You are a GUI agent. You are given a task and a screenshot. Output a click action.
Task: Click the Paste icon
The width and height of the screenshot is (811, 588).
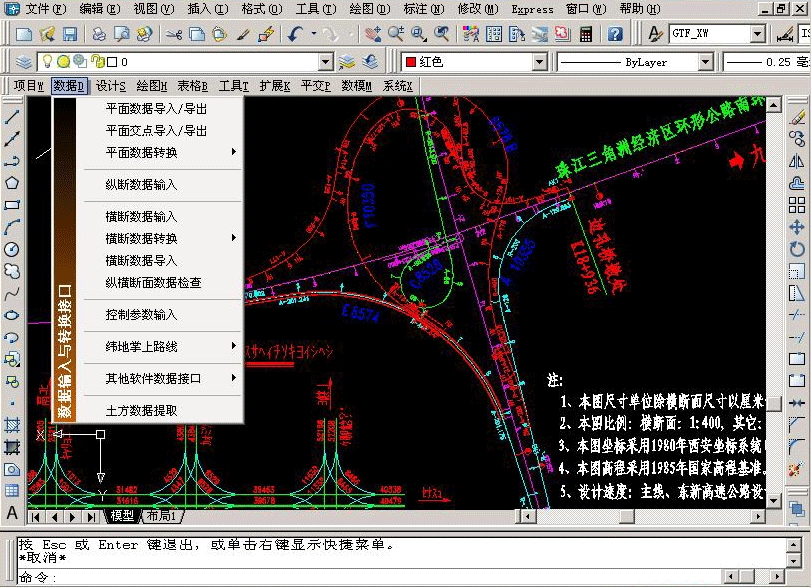pos(220,34)
